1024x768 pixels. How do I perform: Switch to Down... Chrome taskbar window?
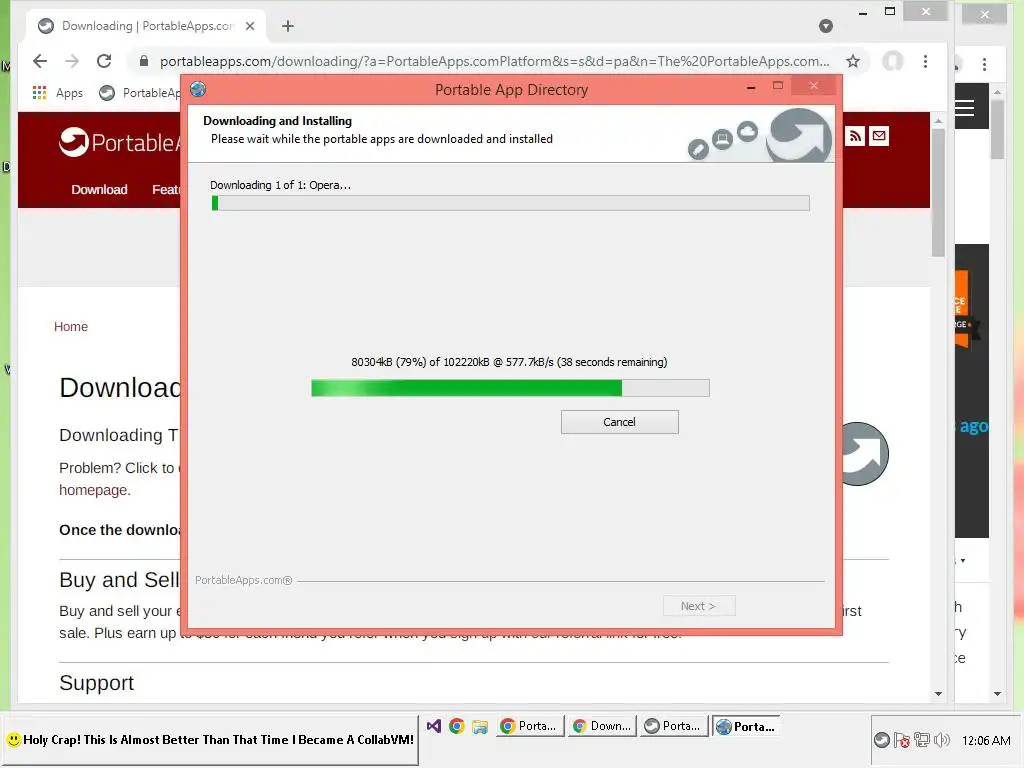602,726
